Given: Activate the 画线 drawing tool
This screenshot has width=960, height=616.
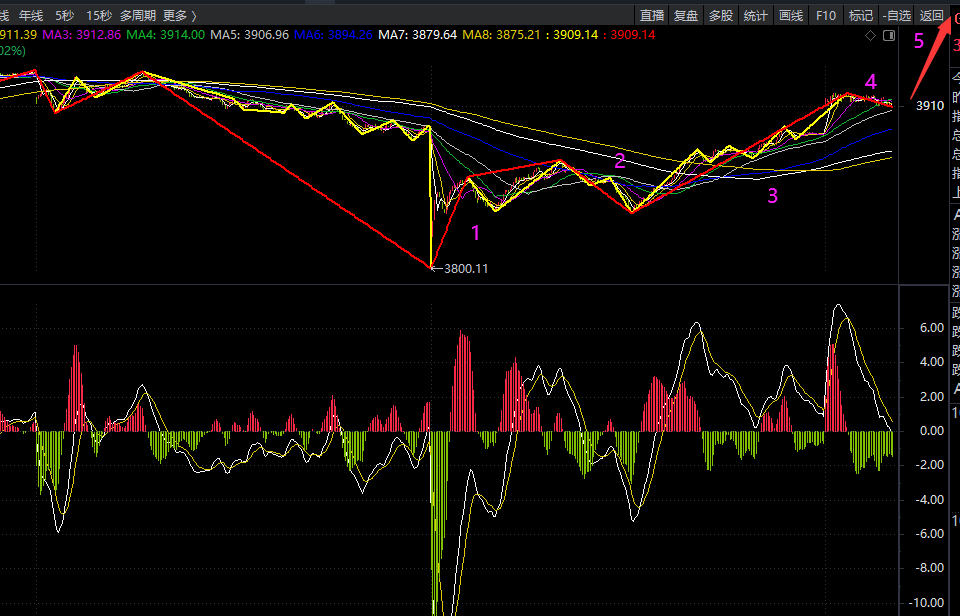Looking at the screenshot, I should [x=790, y=16].
